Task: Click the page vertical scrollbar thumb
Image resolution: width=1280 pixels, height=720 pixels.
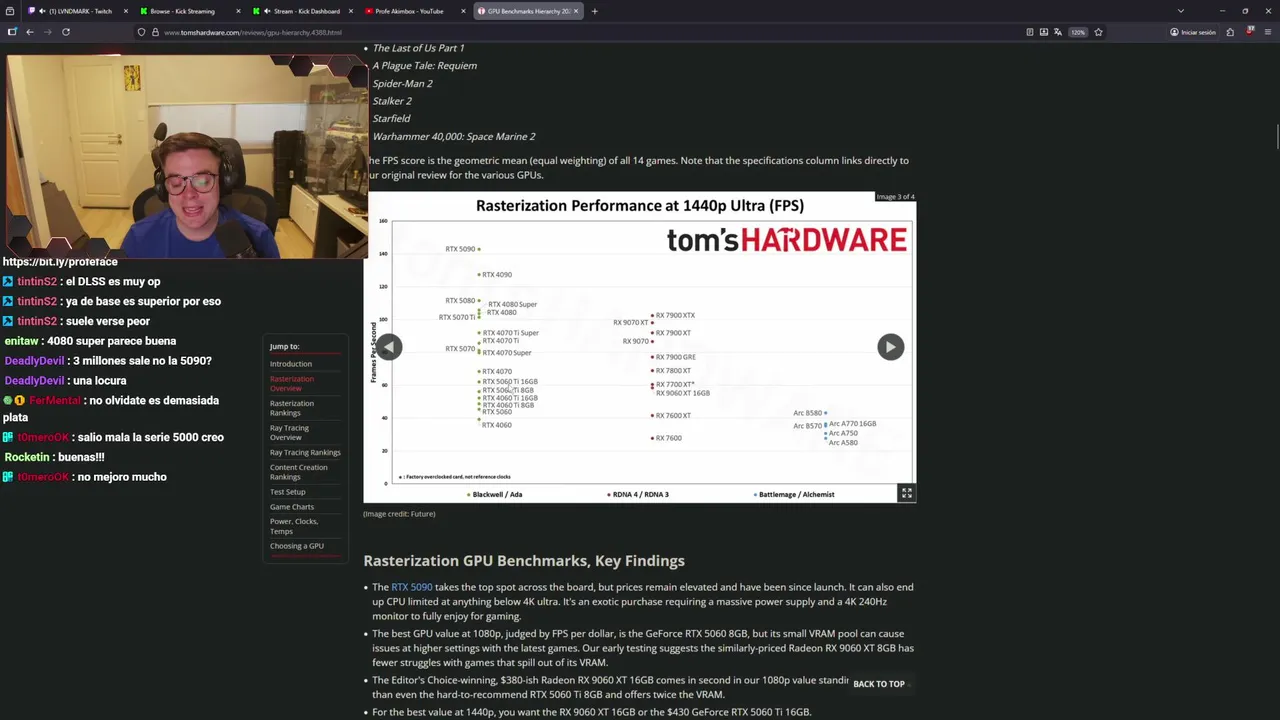Action: click(x=1276, y=137)
